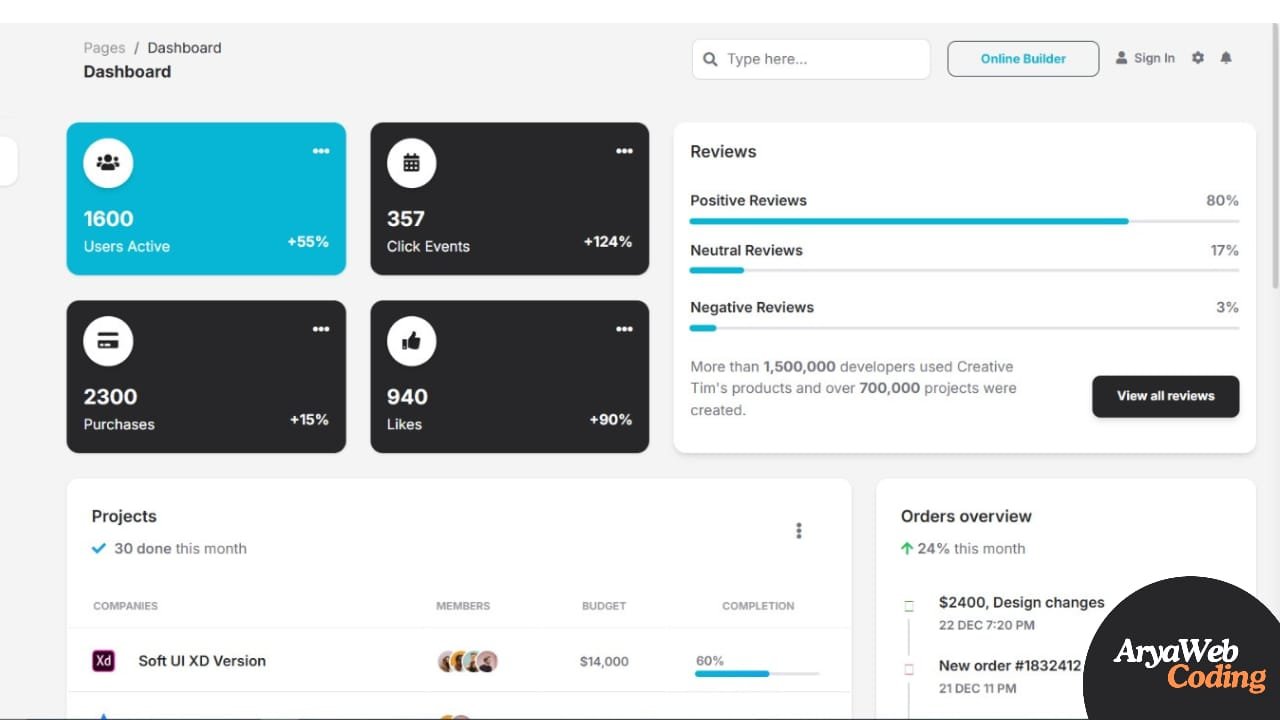Click the Likes thumbs-up icon
The image size is (1280, 720).
pyautogui.click(x=411, y=341)
